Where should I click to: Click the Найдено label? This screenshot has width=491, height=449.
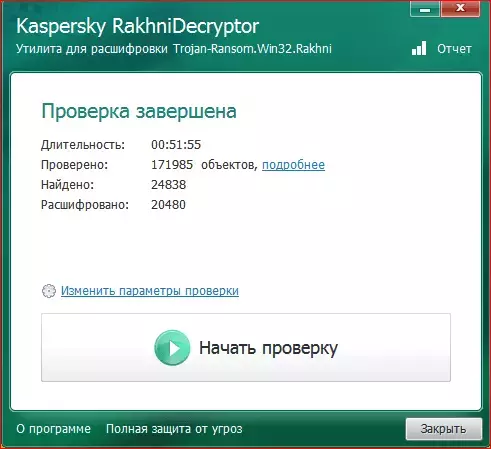coord(68,185)
